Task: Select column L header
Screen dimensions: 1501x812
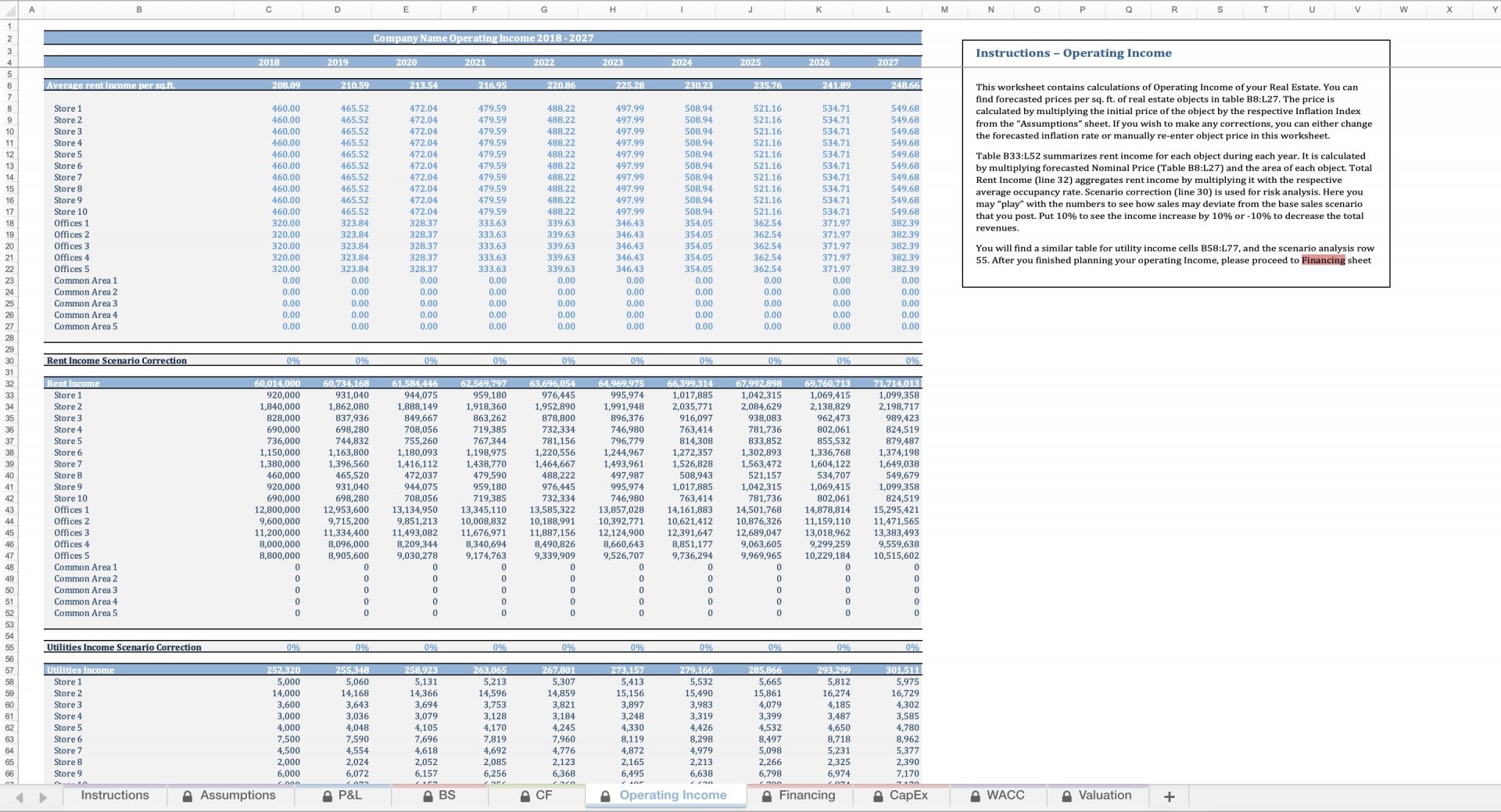Action: point(887,9)
